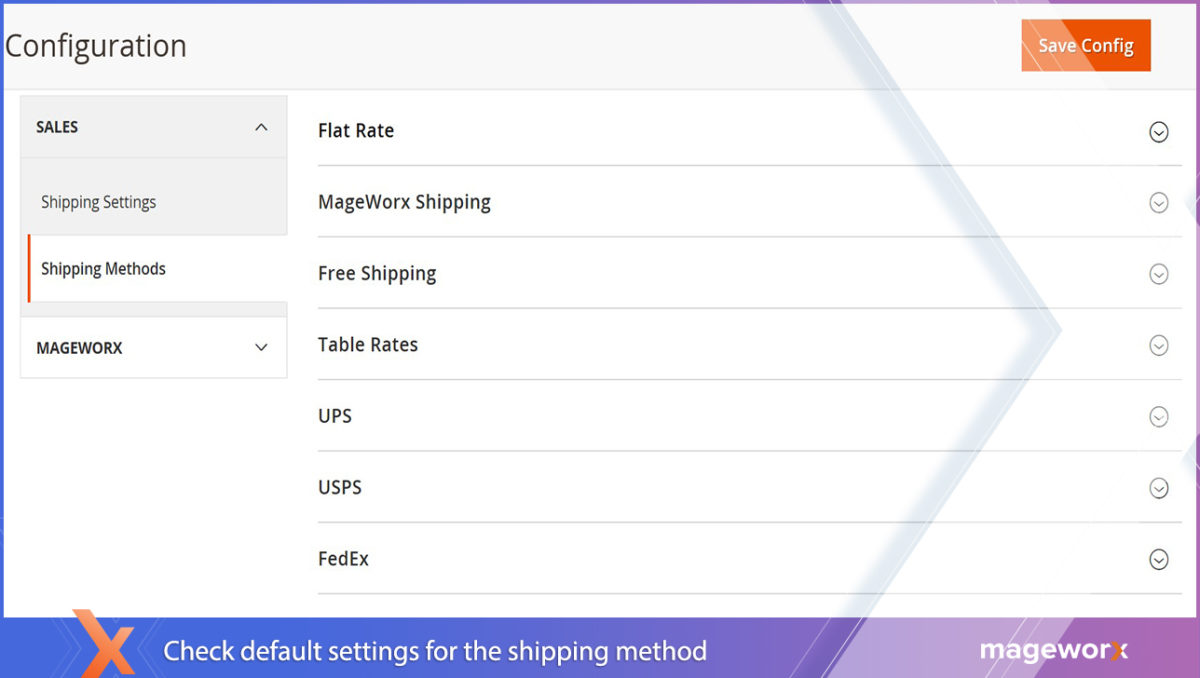Expand the USPS section
The height and width of the screenshot is (678, 1200).
[x=1158, y=487]
